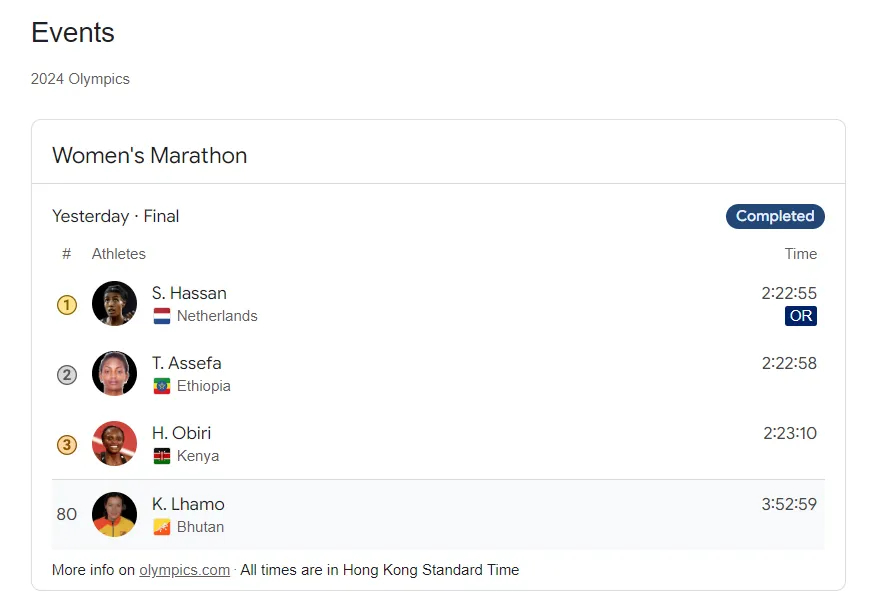The image size is (871, 601).
Task: Click the Ethiopia flag icon
Action: (162, 386)
